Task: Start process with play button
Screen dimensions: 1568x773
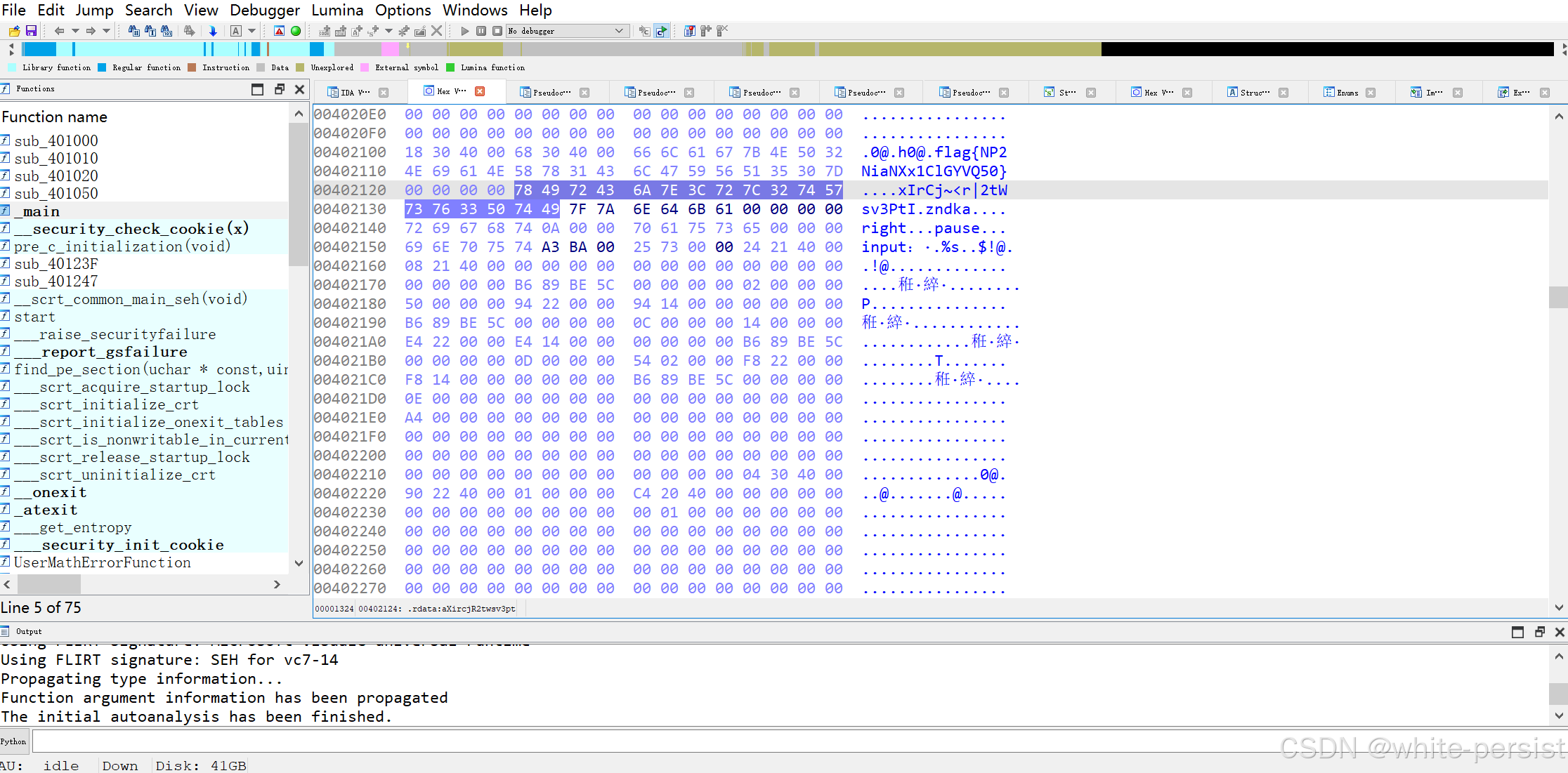Action: coord(464,31)
